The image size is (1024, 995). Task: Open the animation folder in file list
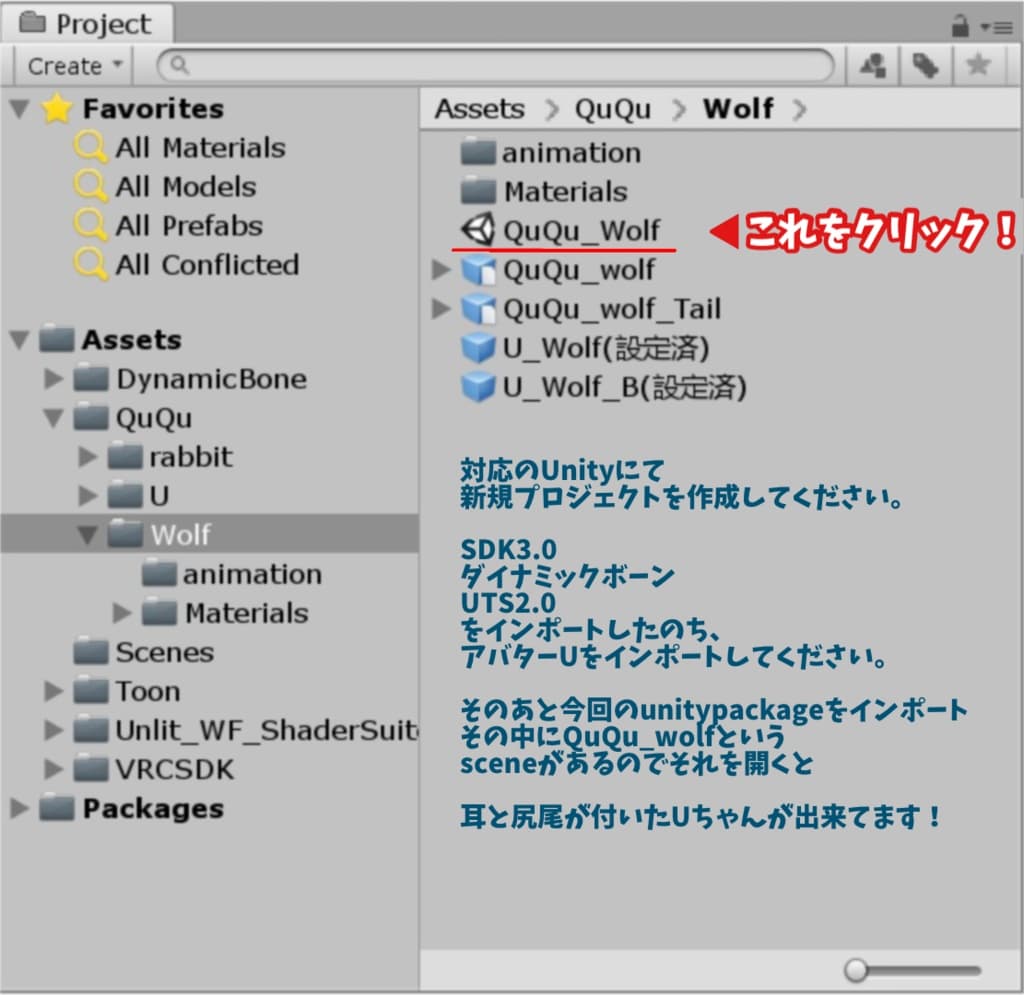point(551,153)
